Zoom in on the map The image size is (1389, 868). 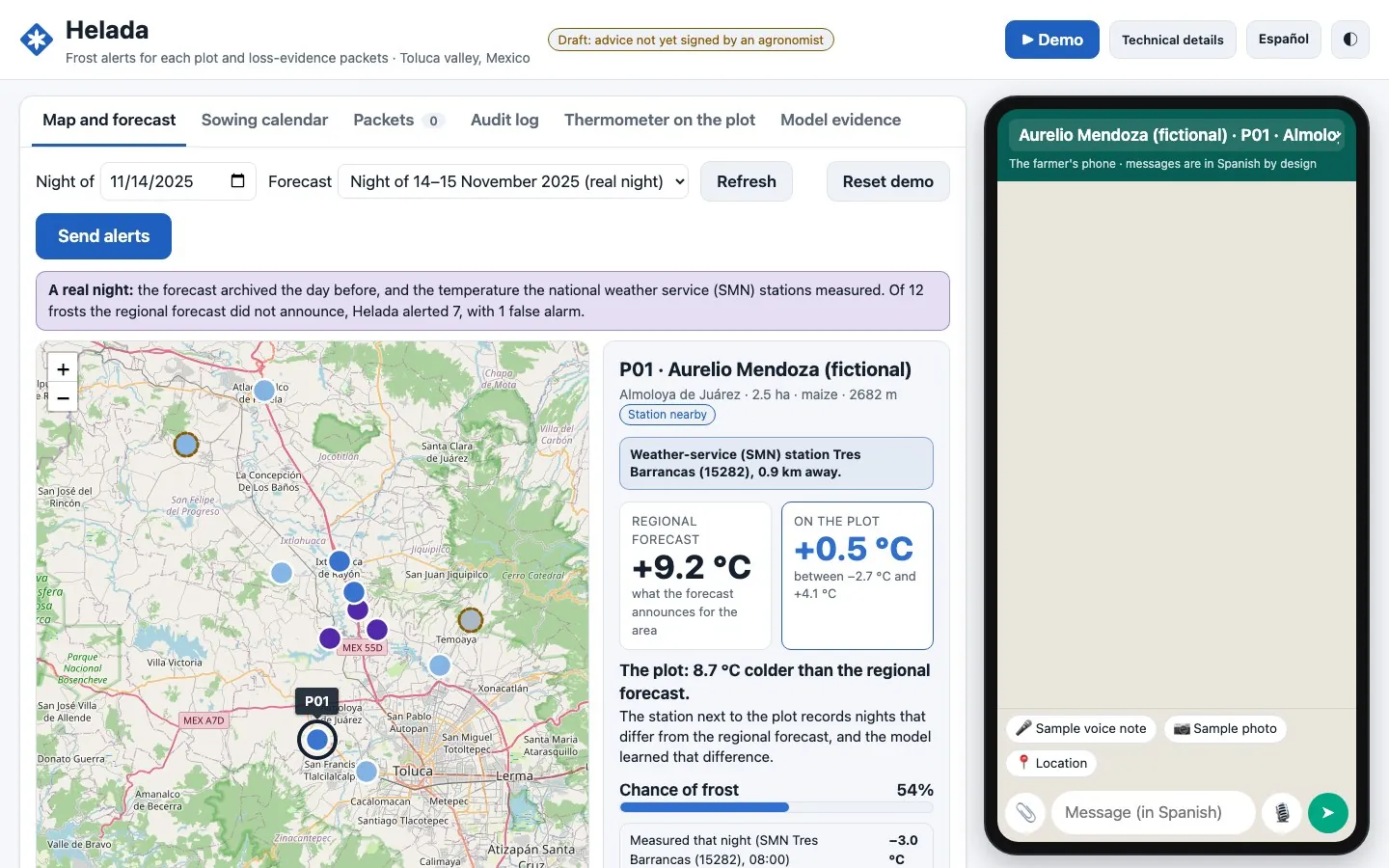[x=63, y=368]
